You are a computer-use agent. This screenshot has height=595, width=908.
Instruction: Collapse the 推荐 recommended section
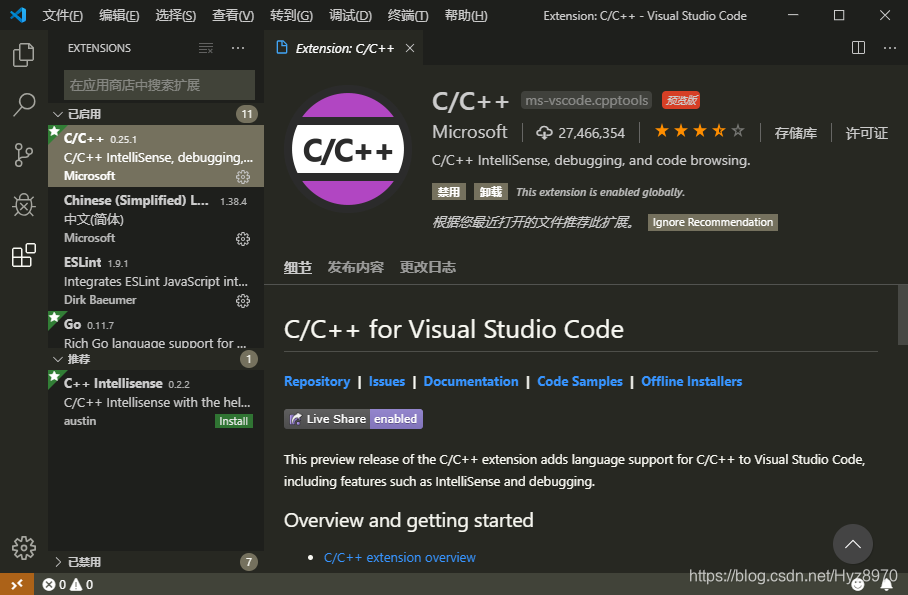tap(156, 359)
